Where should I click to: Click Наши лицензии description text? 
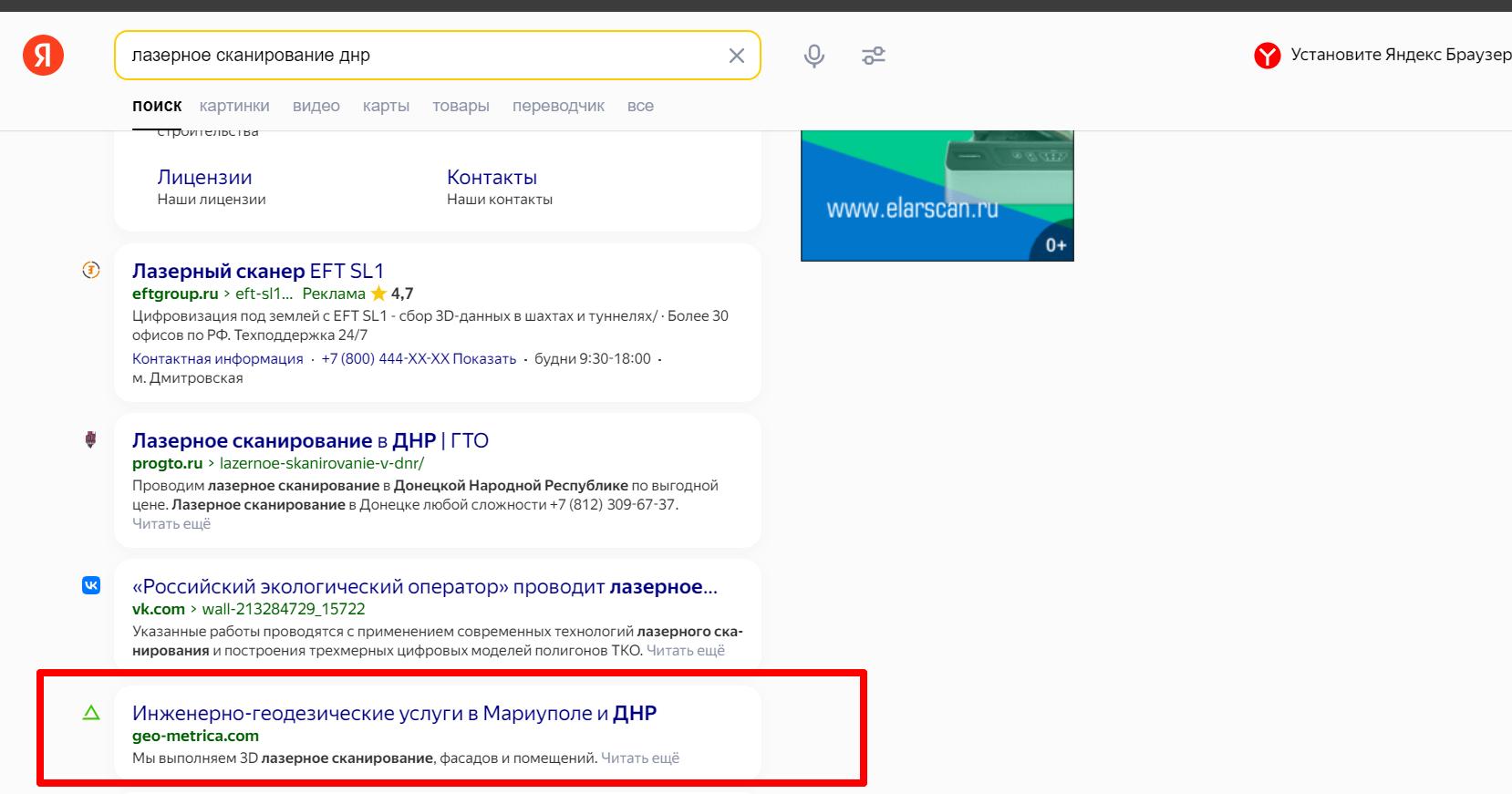pyautogui.click(x=212, y=199)
